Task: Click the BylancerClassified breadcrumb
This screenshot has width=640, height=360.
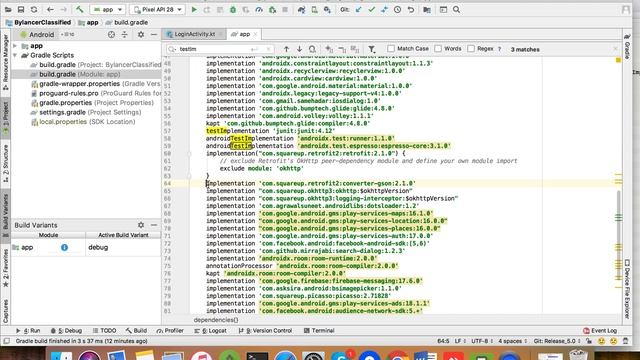Action: (38, 22)
